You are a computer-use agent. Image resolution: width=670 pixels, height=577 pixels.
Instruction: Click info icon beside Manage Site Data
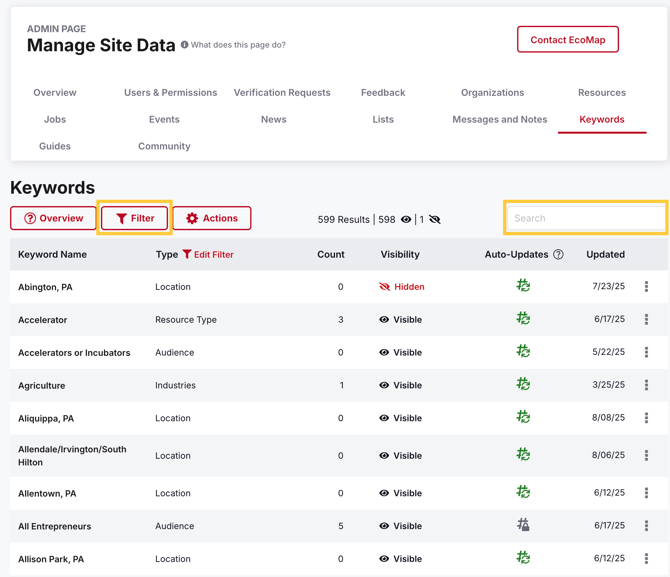[x=185, y=45]
